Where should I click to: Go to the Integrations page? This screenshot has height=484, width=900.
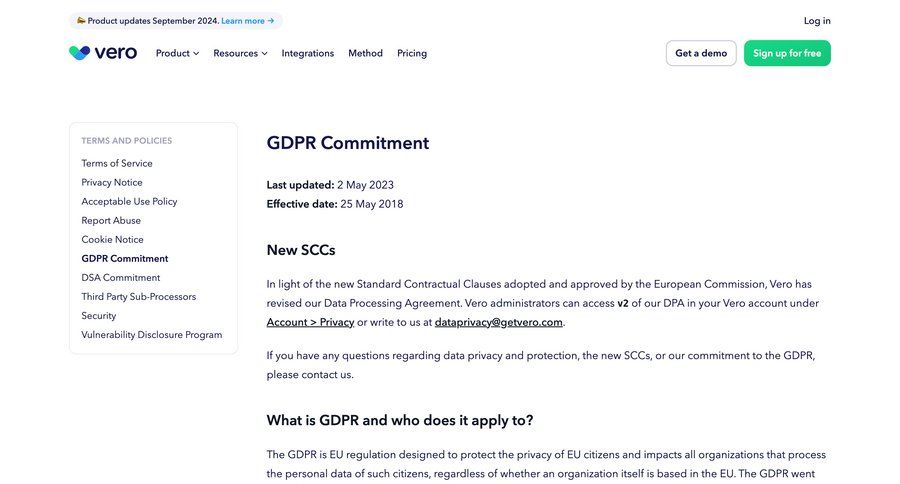tap(308, 53)
